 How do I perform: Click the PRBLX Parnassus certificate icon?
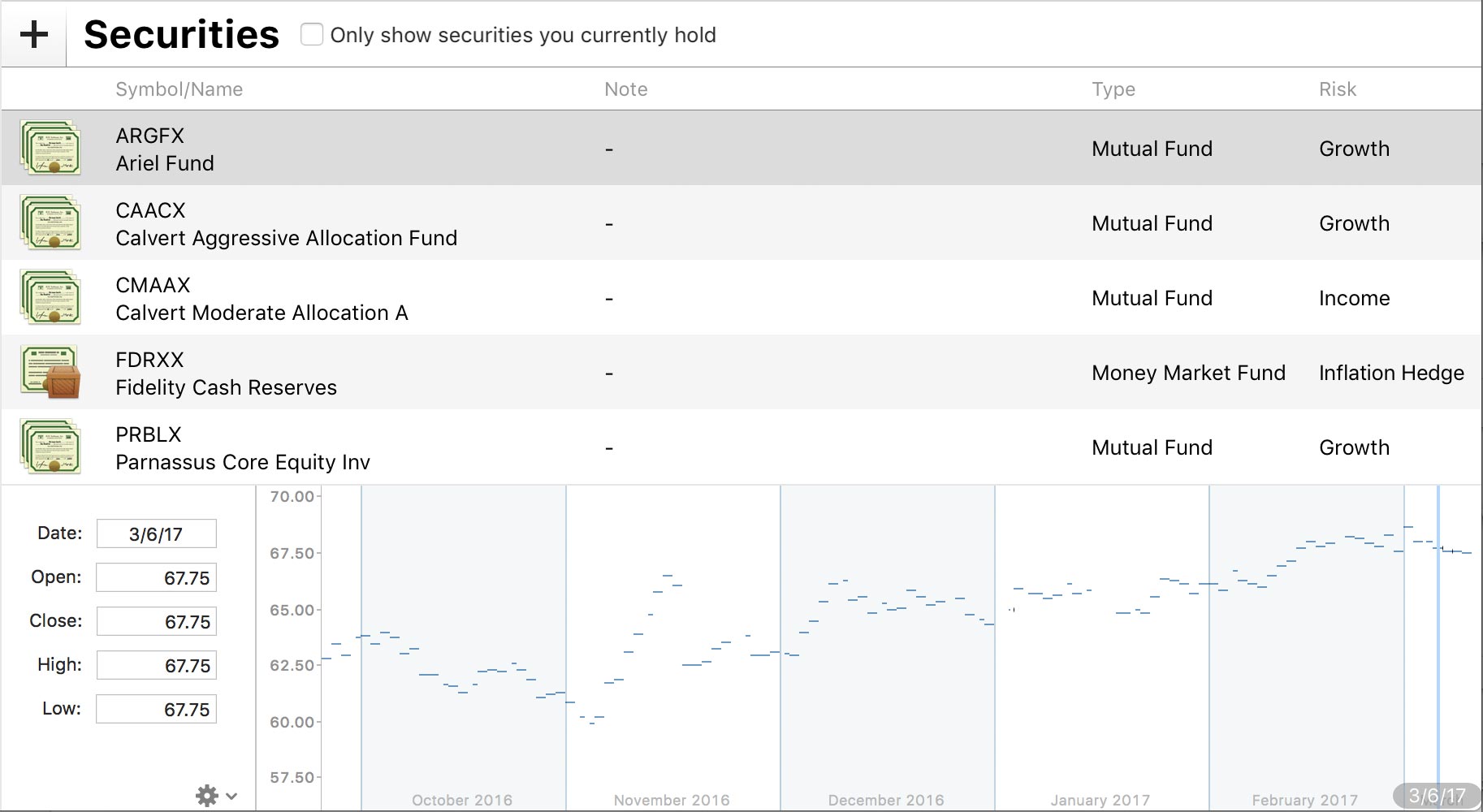[x=50, y=447]
